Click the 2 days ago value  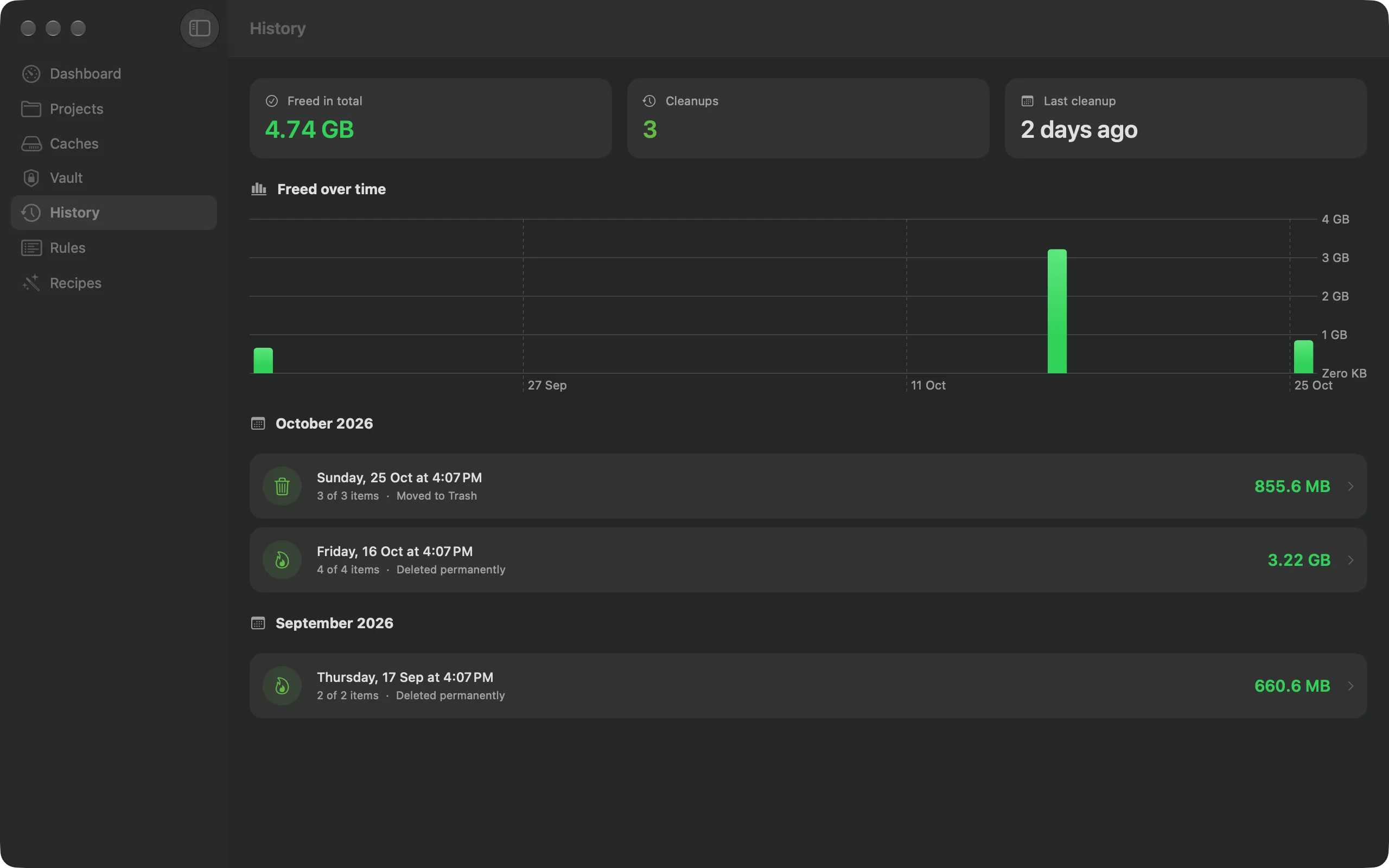1079,130
